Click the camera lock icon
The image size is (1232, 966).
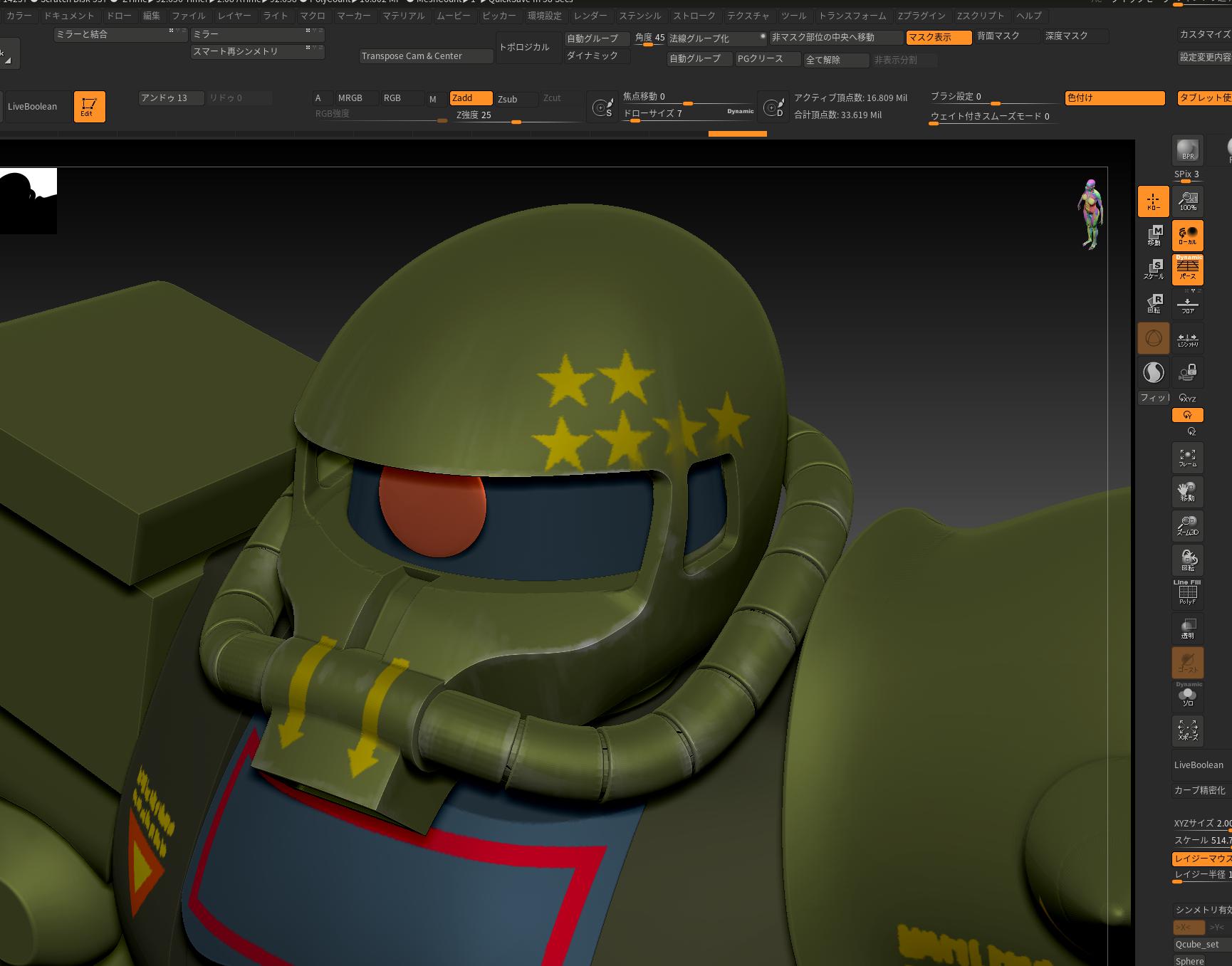click(1187, 372)
